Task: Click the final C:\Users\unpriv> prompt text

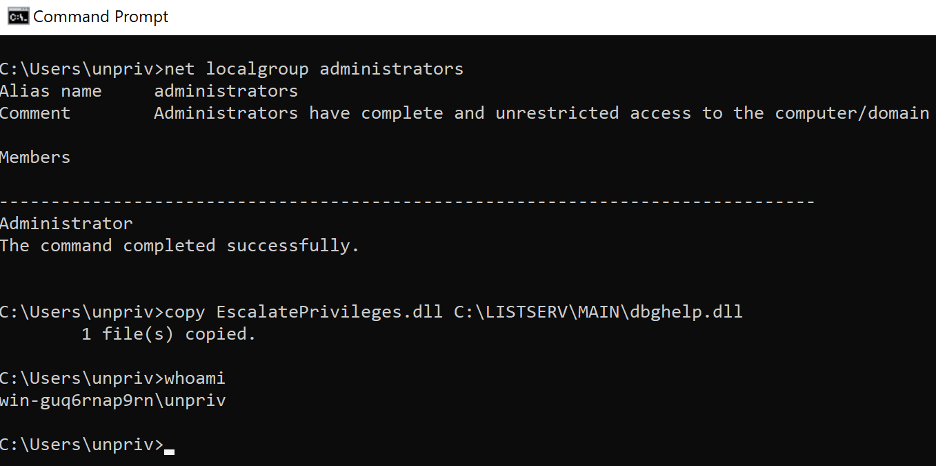Action: [82, 445]
